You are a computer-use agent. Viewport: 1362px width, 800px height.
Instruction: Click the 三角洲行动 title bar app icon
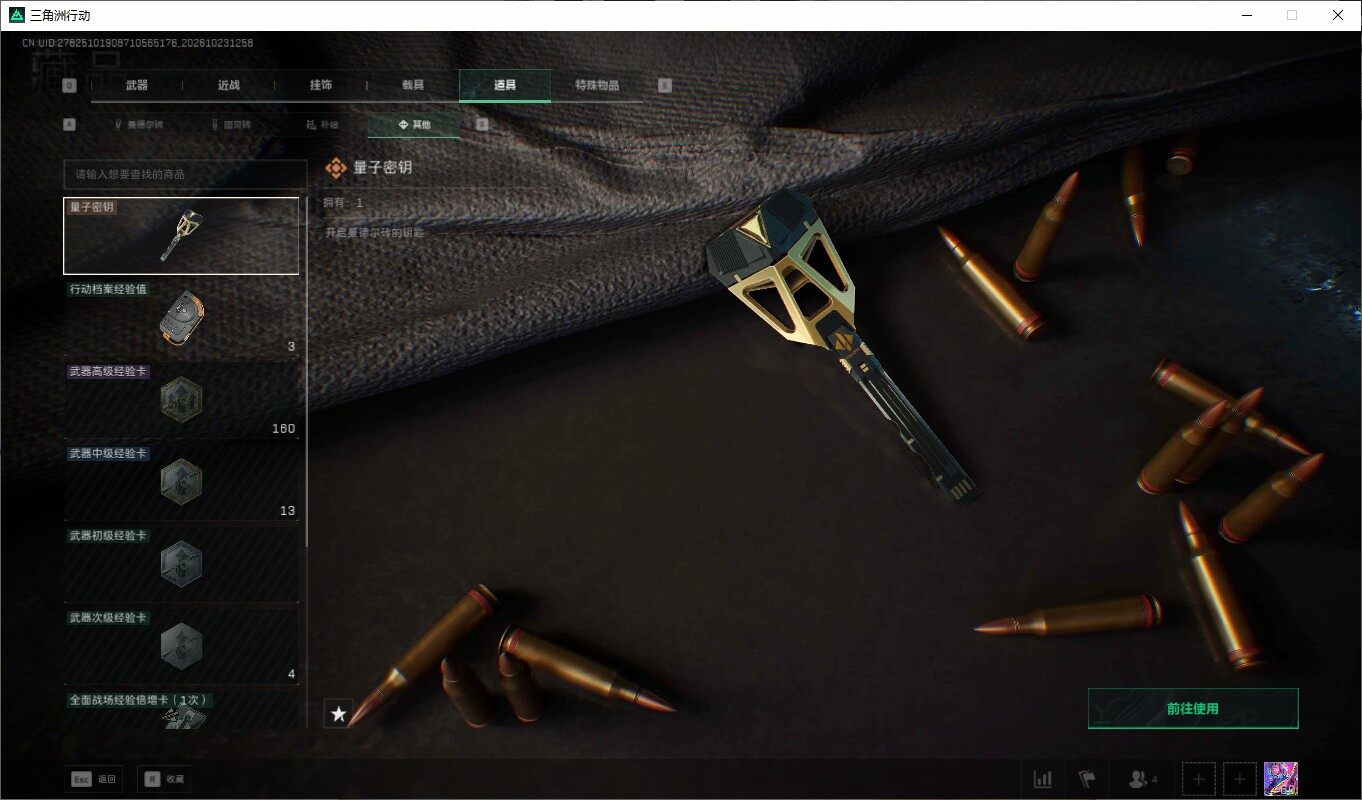[16, 15]
